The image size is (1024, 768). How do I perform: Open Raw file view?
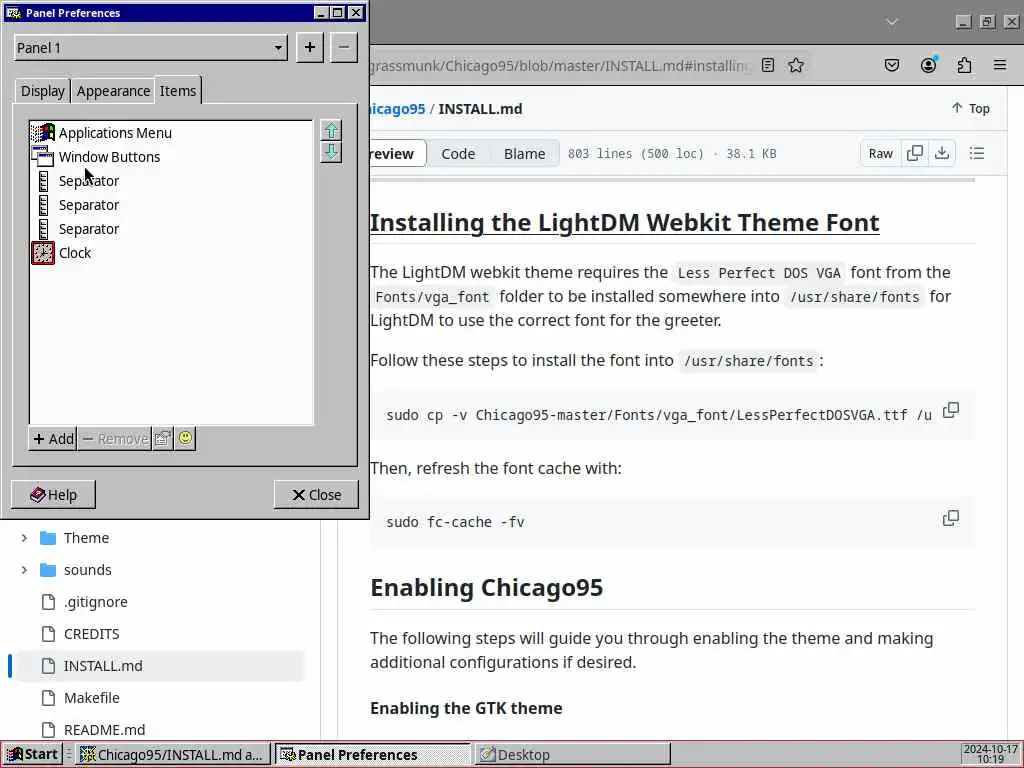pyautogui.click(x=880, y=153)
